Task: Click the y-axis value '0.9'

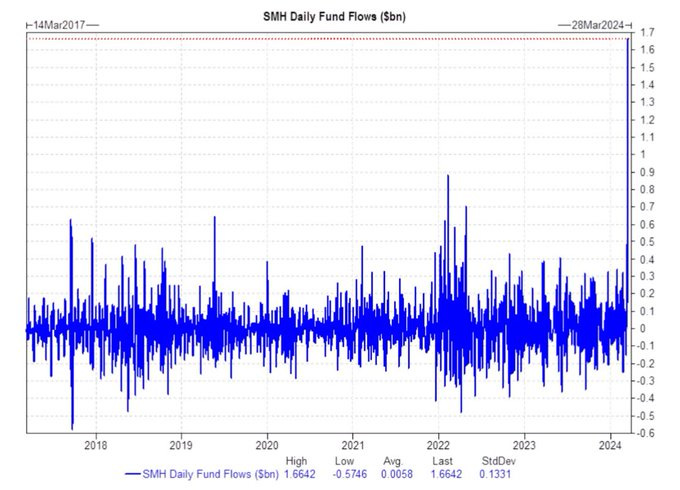Action: 647,172
